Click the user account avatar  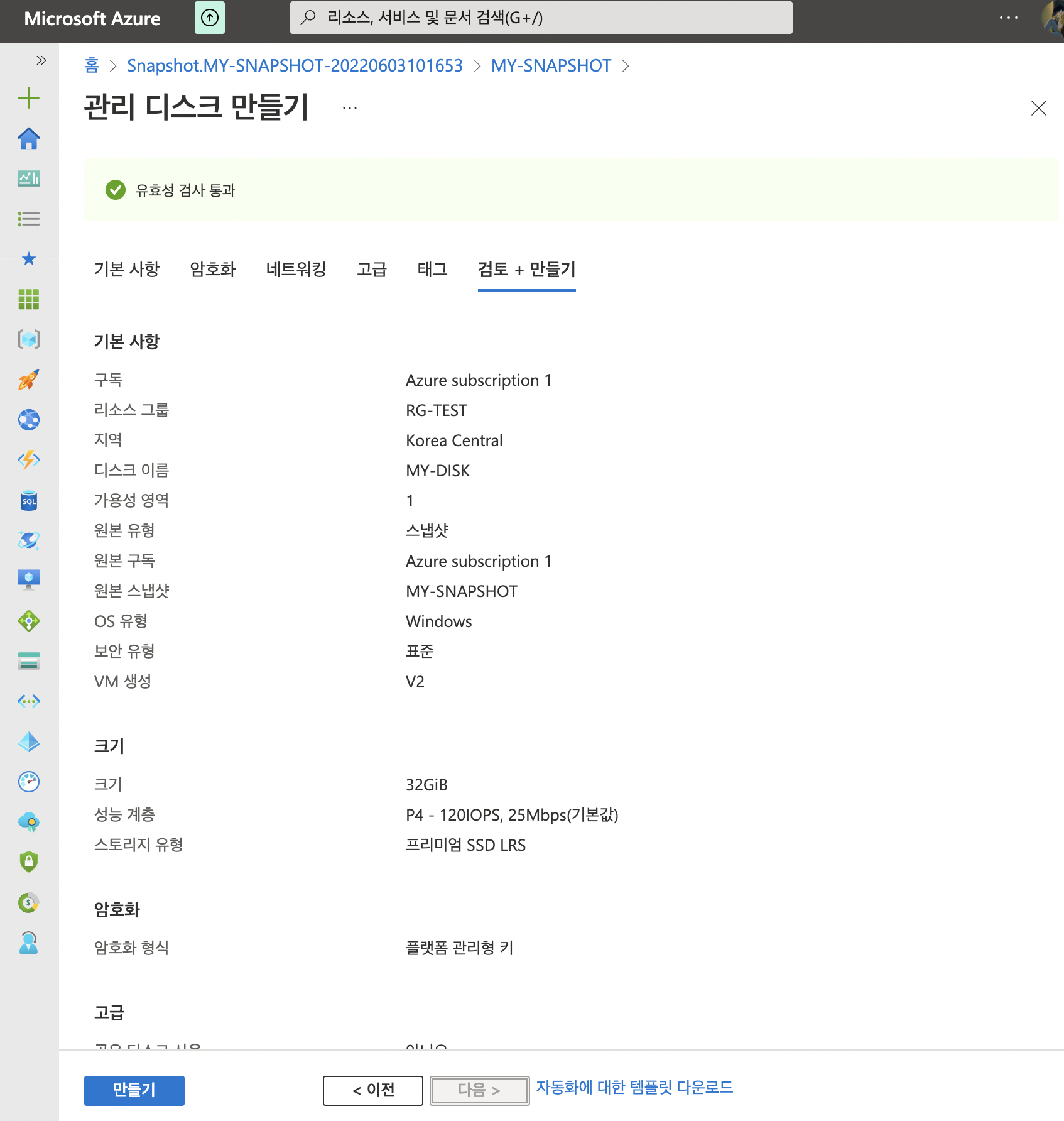click(1053, 19)
